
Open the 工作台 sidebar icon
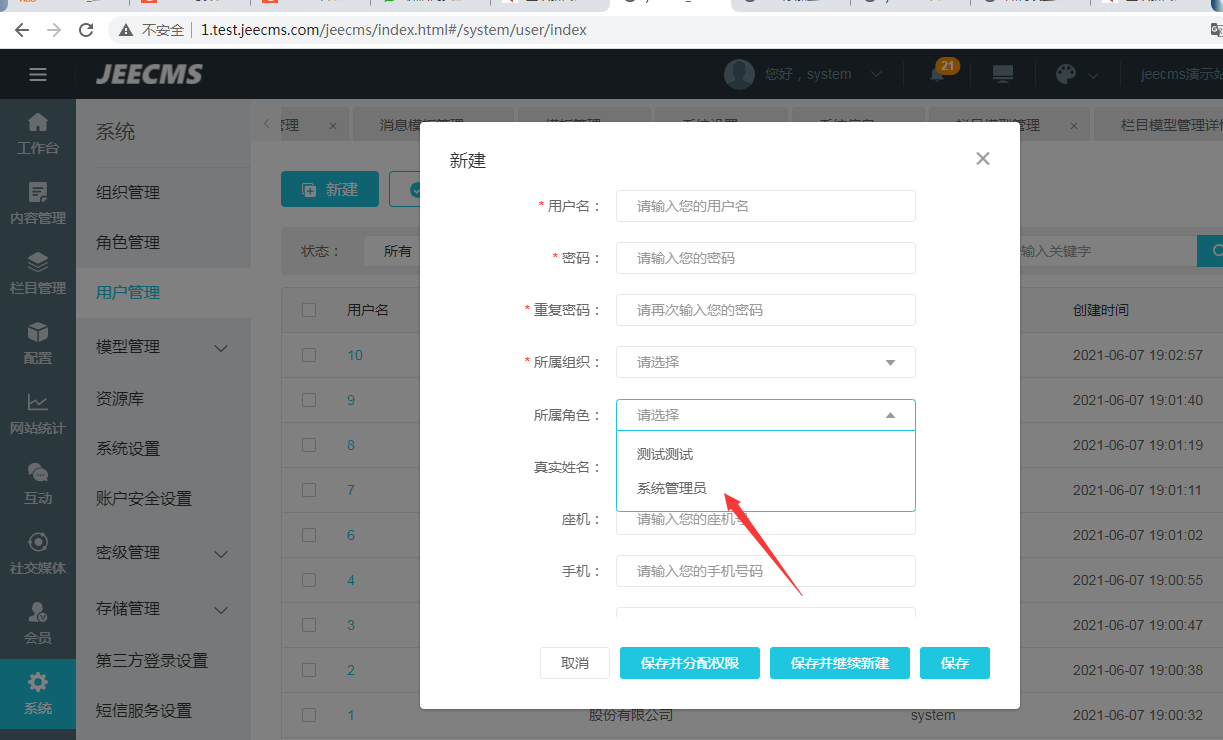tap(38, 133)
